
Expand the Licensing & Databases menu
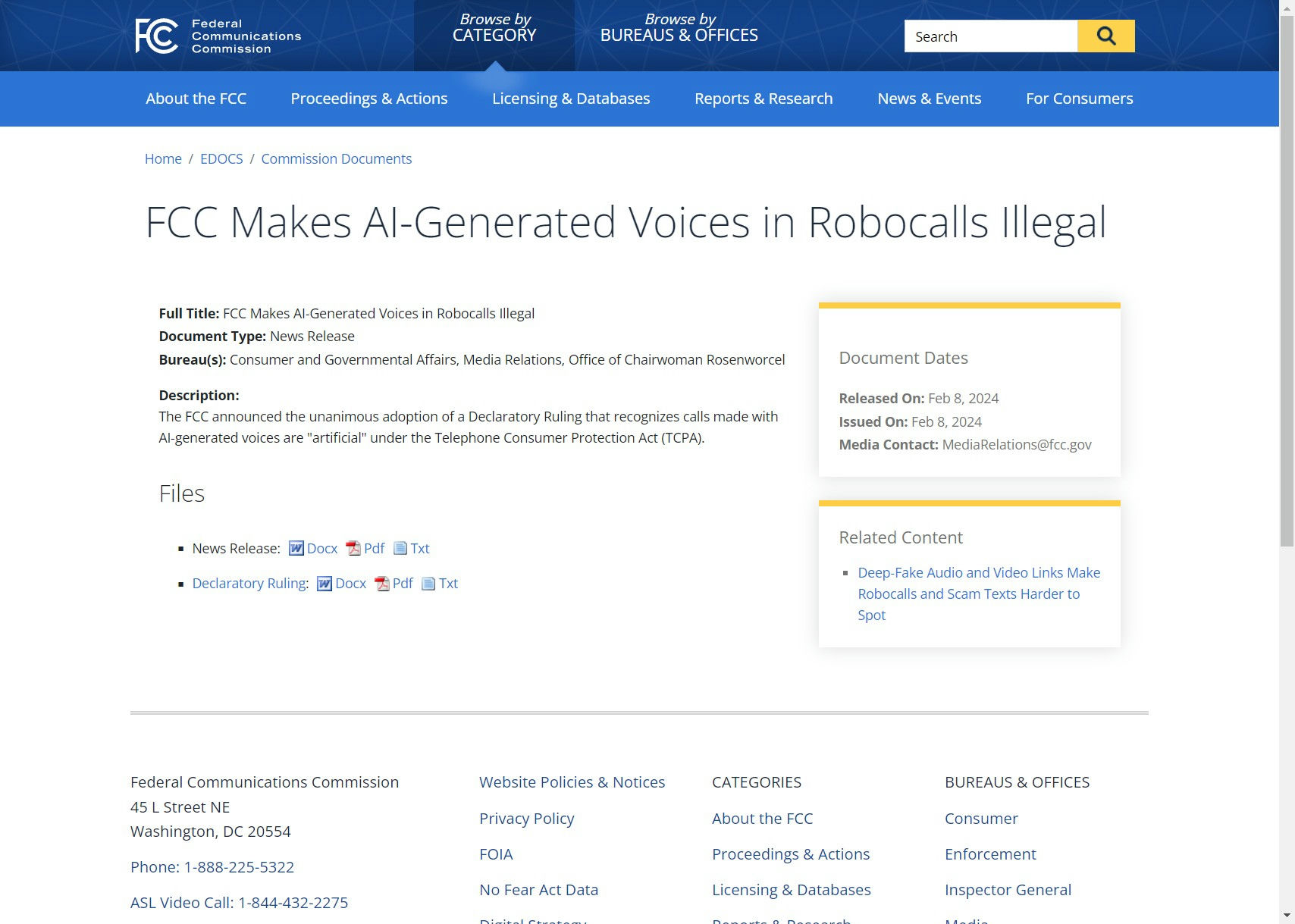[x=571, y=99]
